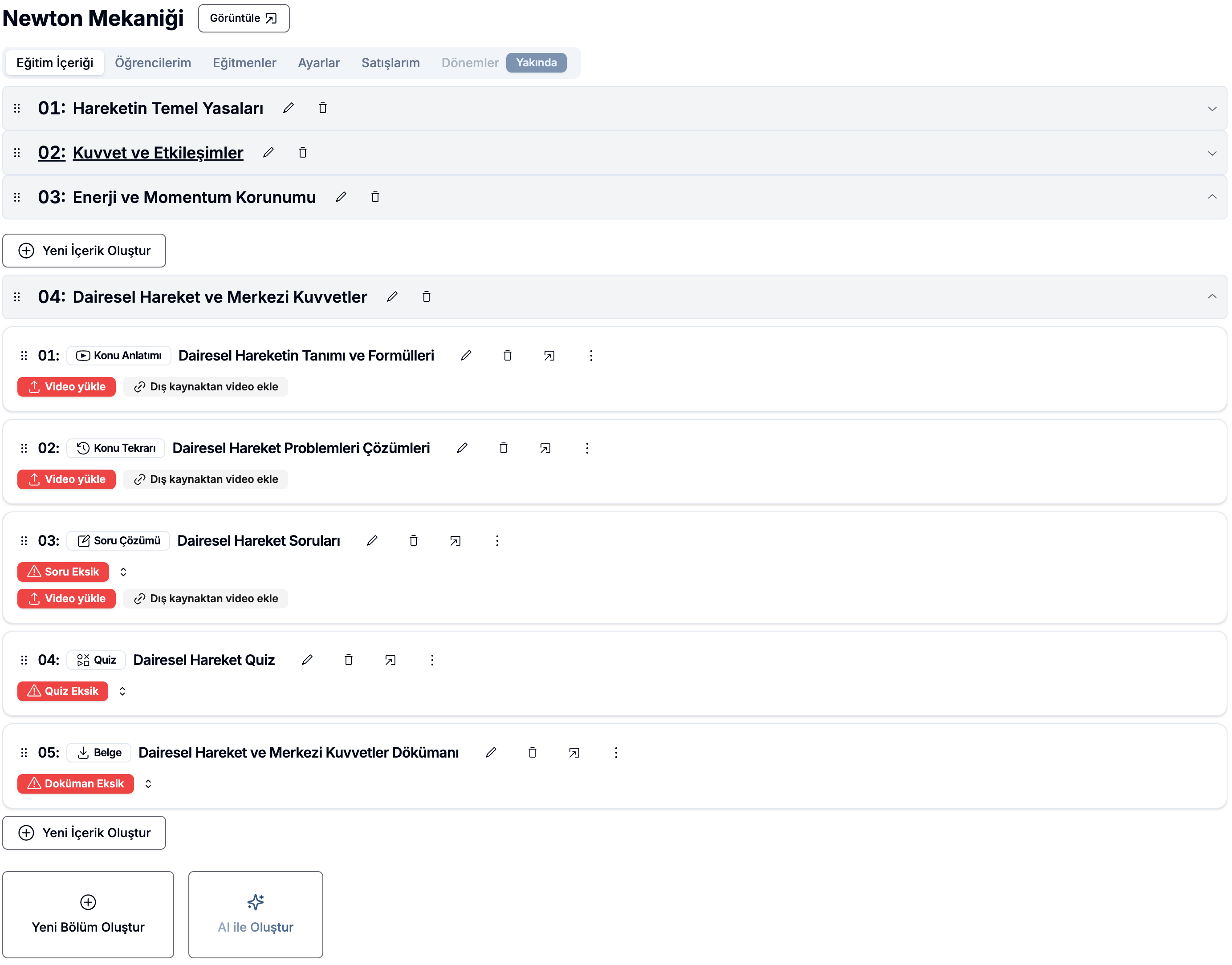The width and height of the screenshot is (1232, 965).
Task: Expand the Quiz Eksik details arrows
Action: pos(122,691)
